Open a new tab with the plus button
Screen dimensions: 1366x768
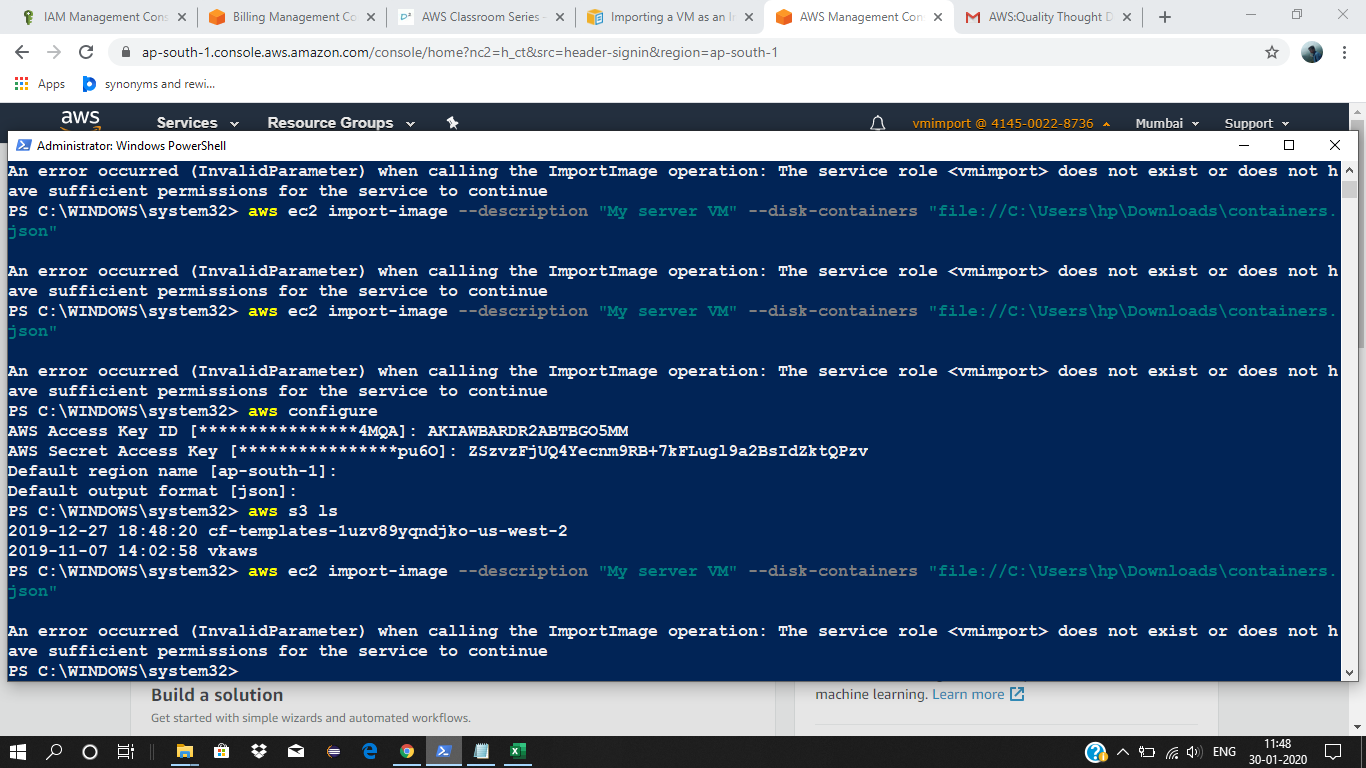(x=1162, y=16)
